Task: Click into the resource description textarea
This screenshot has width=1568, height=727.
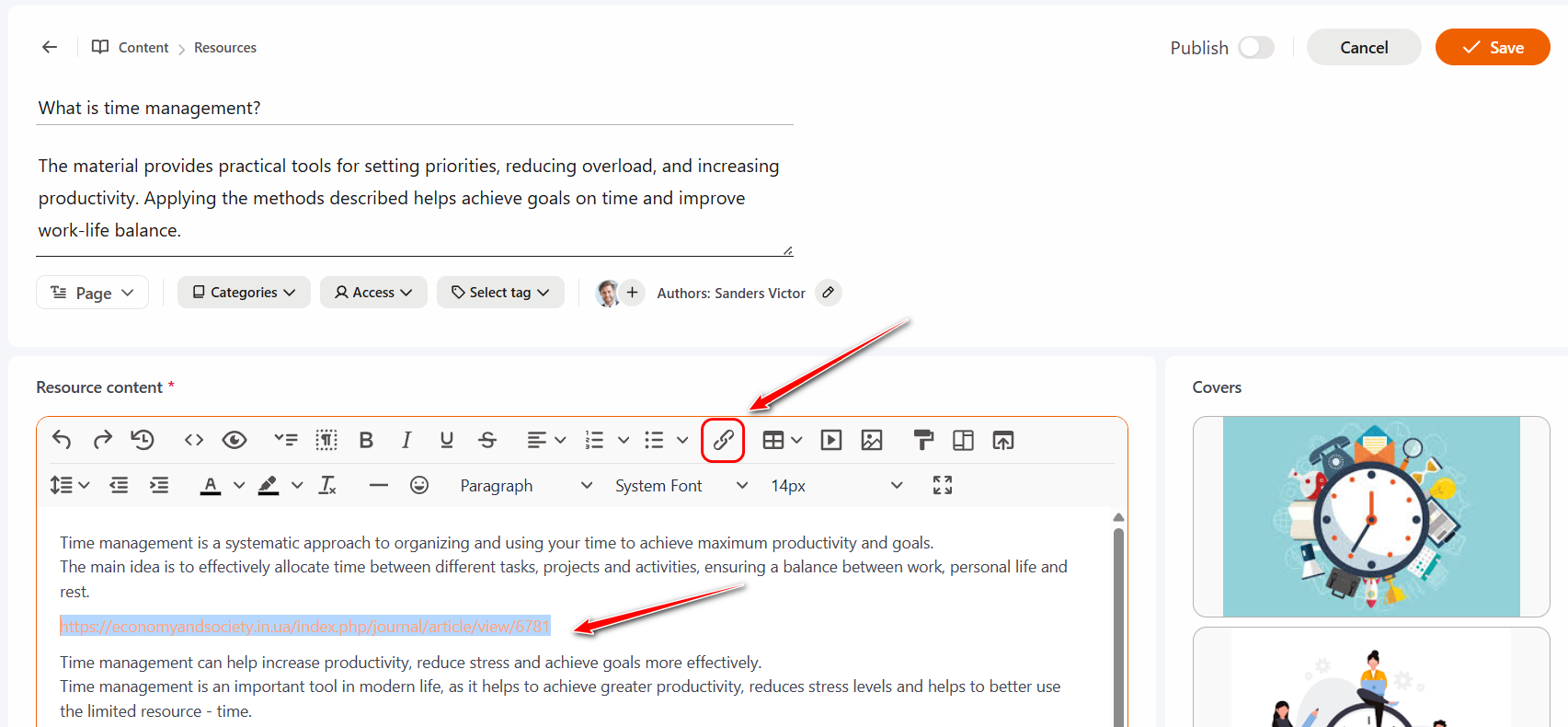Action: [415, 198]
